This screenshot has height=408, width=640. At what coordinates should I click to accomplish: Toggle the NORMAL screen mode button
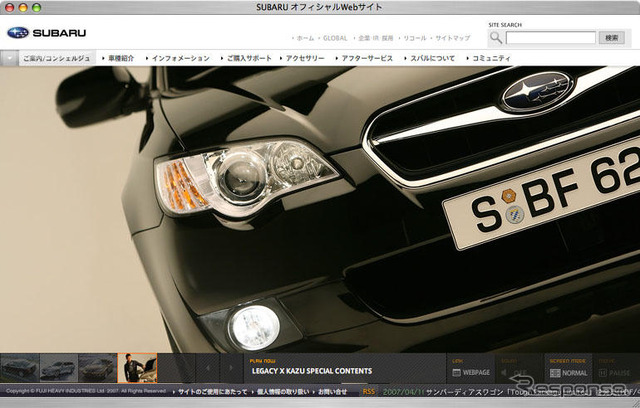click(569, 373)
